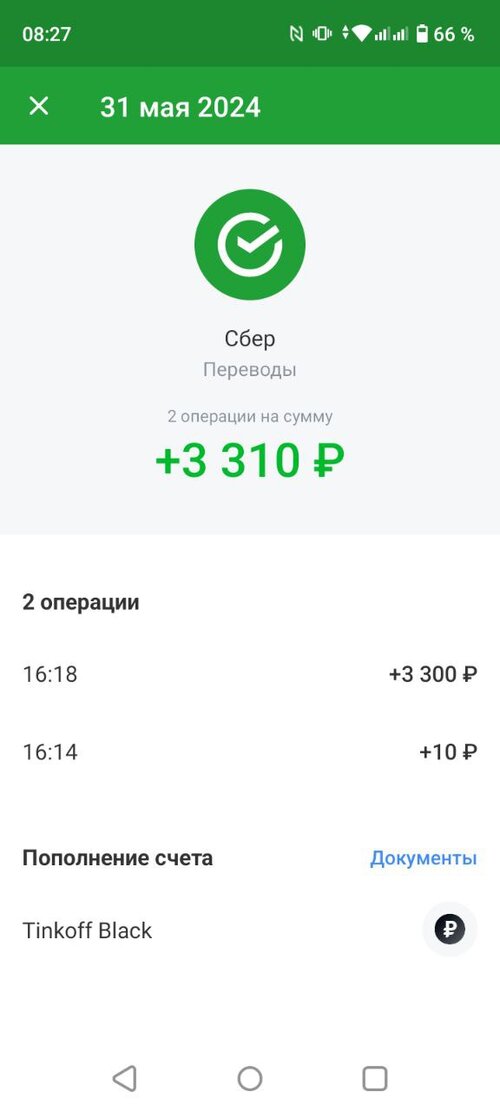
Task: Tap the Android recent apps square button
Action: point(374,1078)
